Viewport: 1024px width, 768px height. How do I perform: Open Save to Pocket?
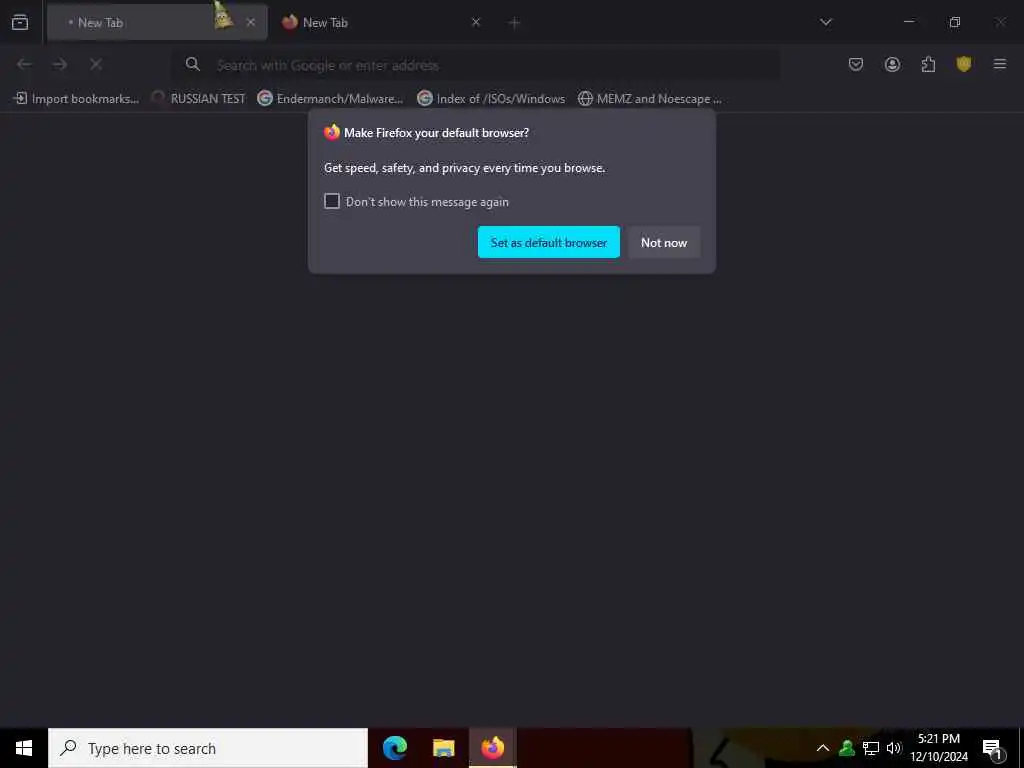pos(856,64)
